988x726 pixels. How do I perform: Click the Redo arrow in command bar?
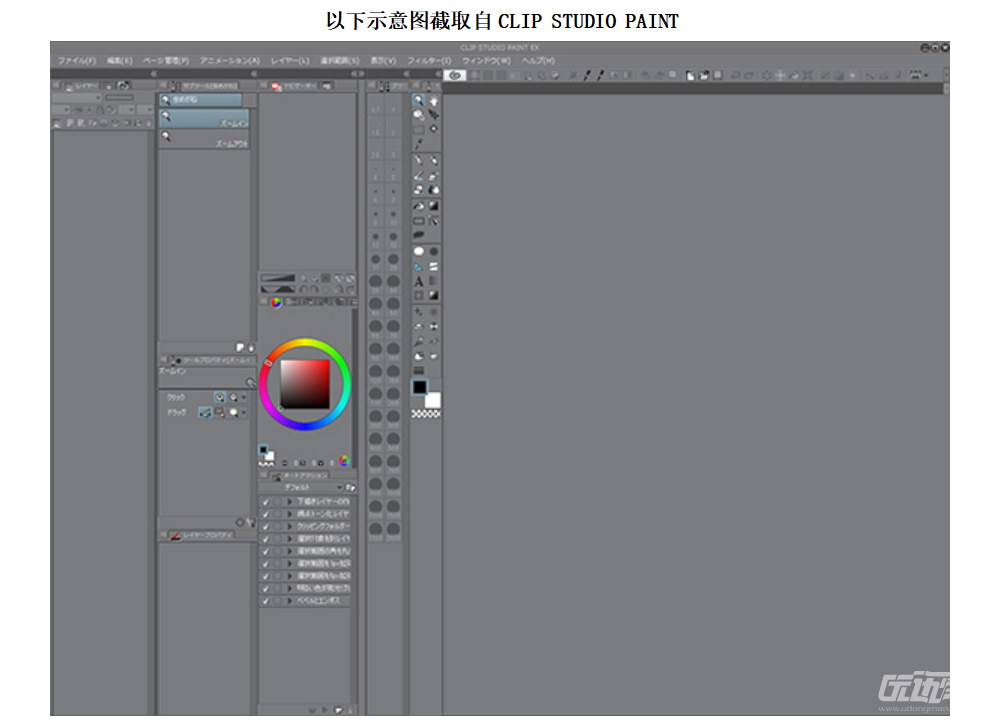[x=749, y=76]
